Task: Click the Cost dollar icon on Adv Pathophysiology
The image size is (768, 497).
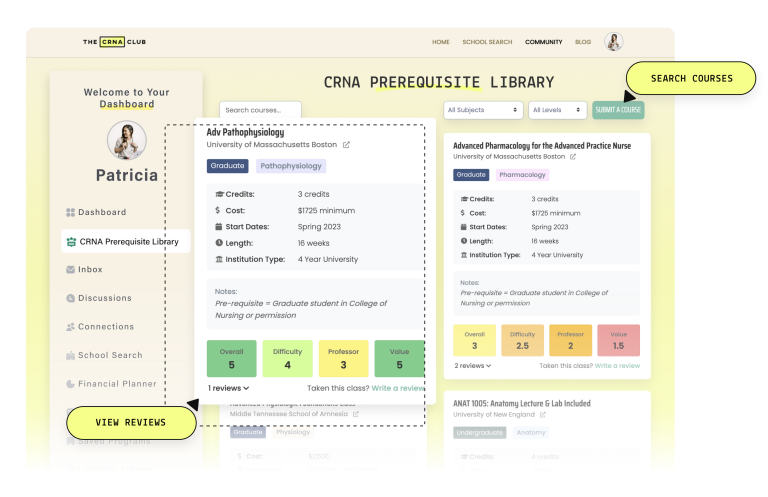Action: click(217, 211)
